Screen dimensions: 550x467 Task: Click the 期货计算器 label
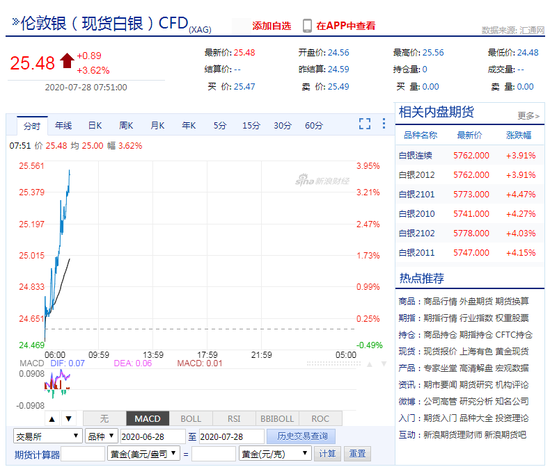[x=37, y=455]
